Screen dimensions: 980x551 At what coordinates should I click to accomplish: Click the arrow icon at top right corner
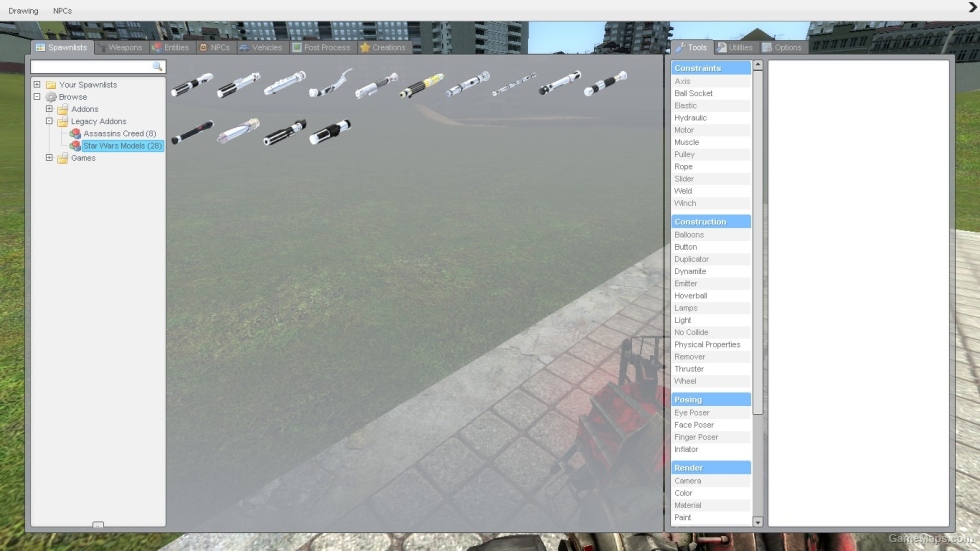coord(972,7)
